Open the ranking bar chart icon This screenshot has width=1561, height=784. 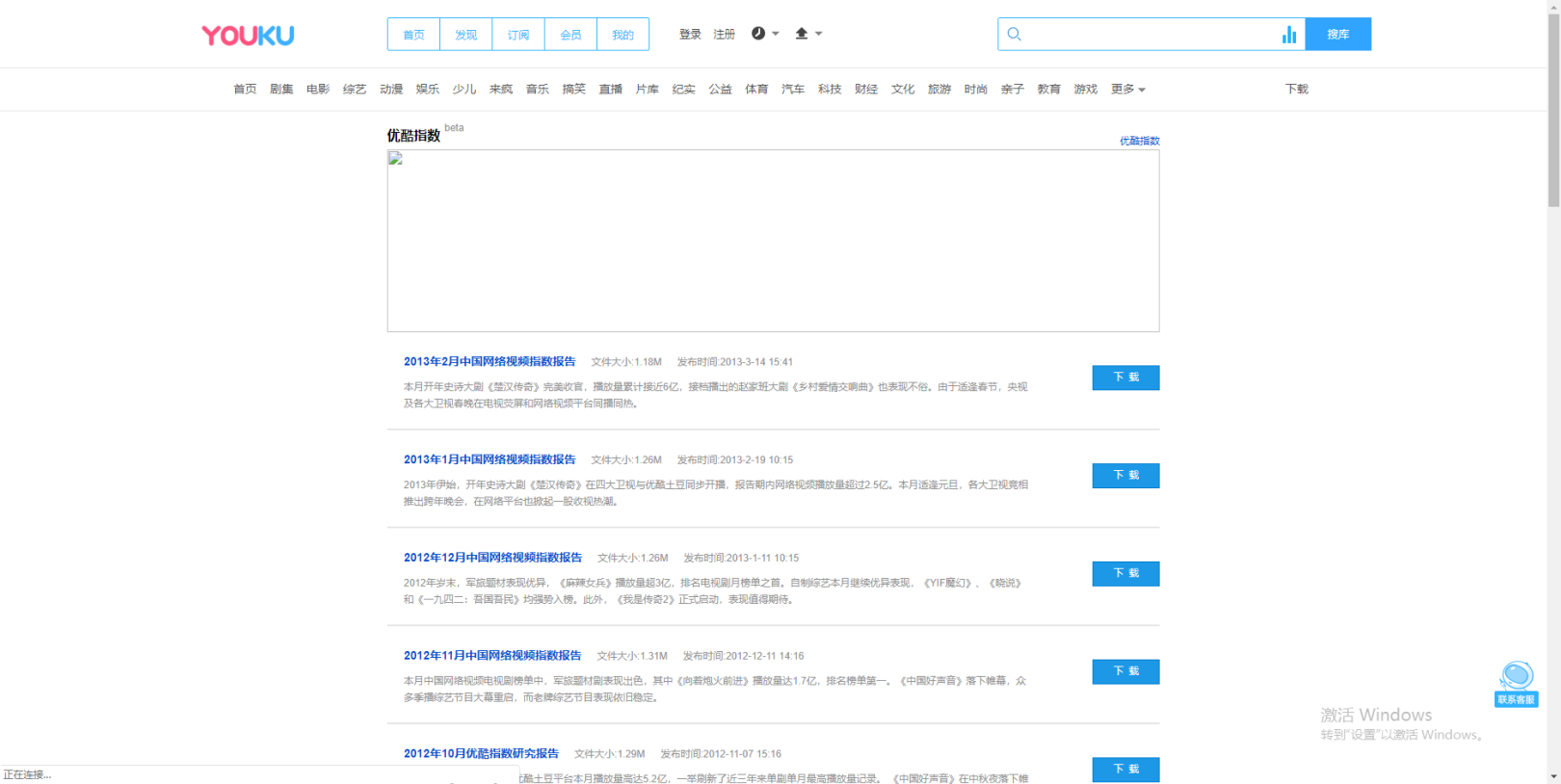tap(1288, 35)
